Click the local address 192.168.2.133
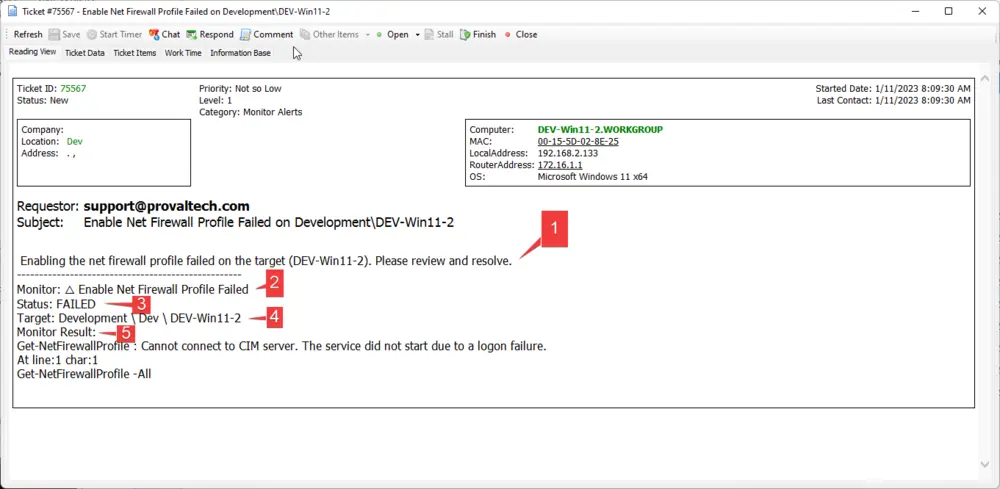This screenshot has width=1000, height=489. pos(568,153)
